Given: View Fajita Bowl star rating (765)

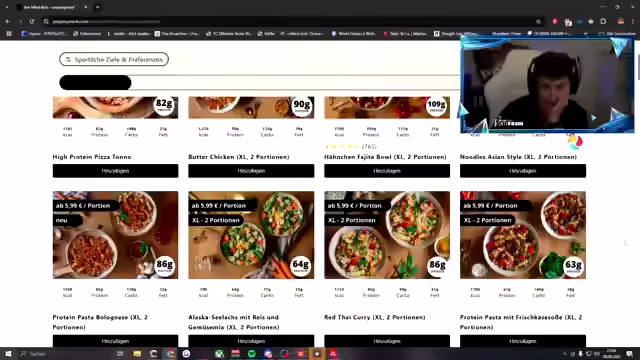Looking at the screenshot, I should pyautogui.click(x=351, y=147).
